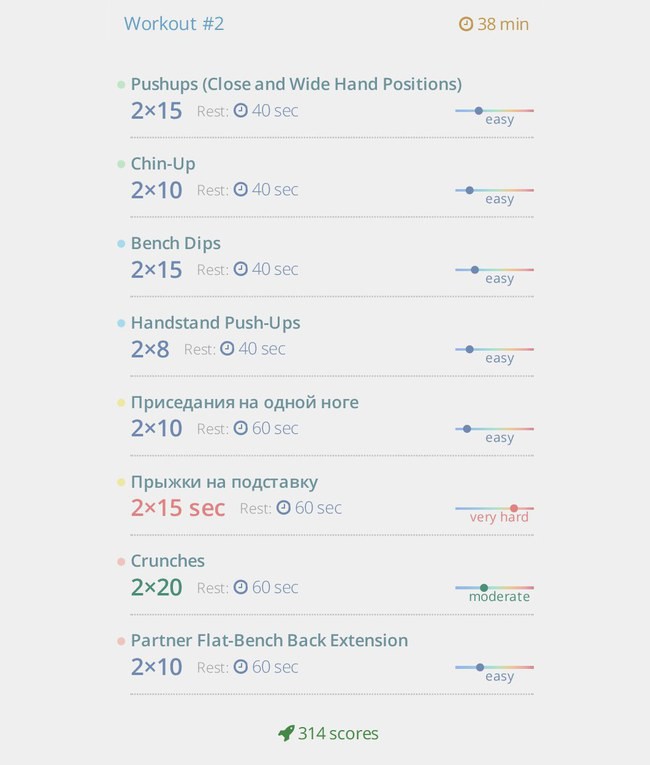Click the rocket icon next to 314 scores
The height and width of the screenshot is (765, 650).
coord(286,733)
